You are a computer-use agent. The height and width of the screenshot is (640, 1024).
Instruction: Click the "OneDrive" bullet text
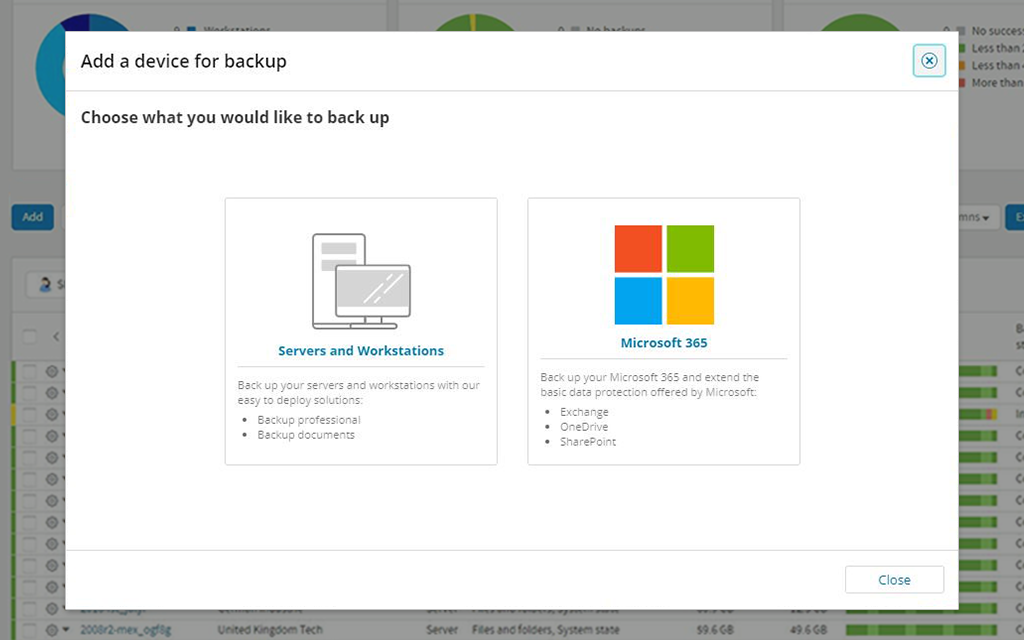tap(584, 427)
